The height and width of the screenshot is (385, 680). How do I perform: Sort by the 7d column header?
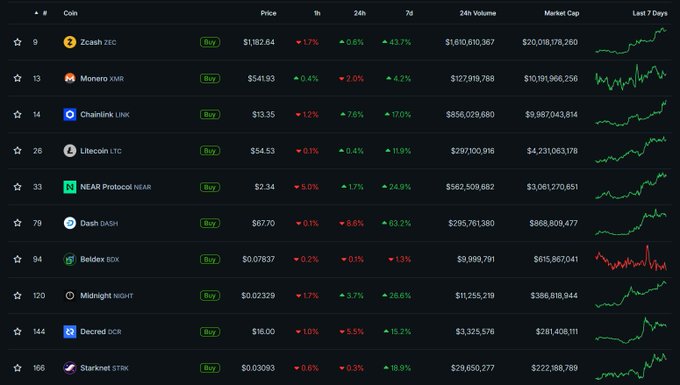409,13
